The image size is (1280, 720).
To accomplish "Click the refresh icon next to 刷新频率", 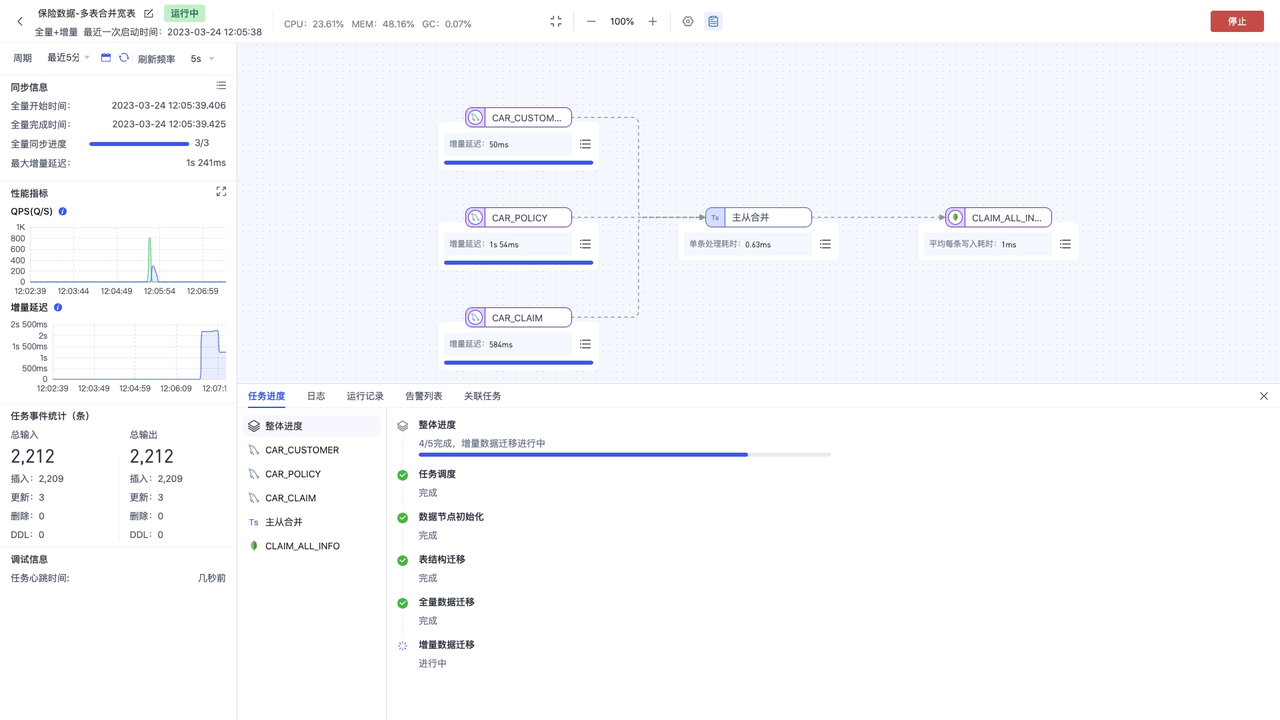I will click(x=124, y=58).
